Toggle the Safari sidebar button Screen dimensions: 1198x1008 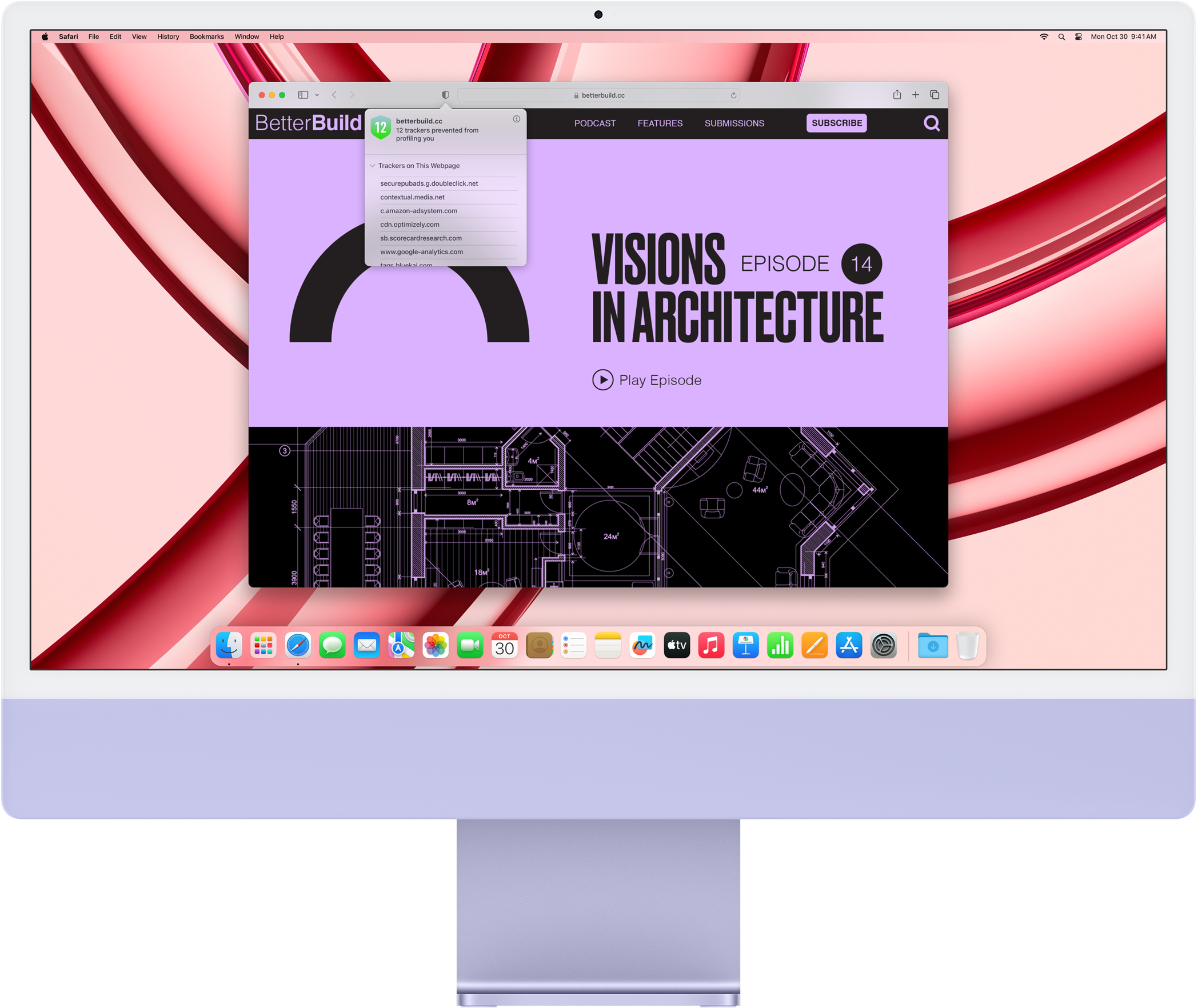point(303,95)
